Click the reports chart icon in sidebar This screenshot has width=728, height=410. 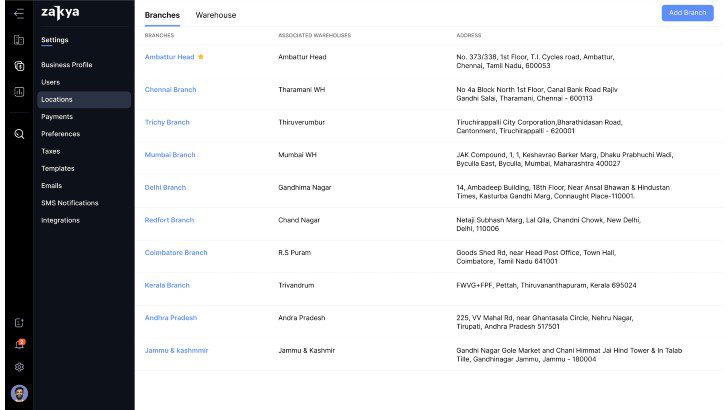[19, 91]
